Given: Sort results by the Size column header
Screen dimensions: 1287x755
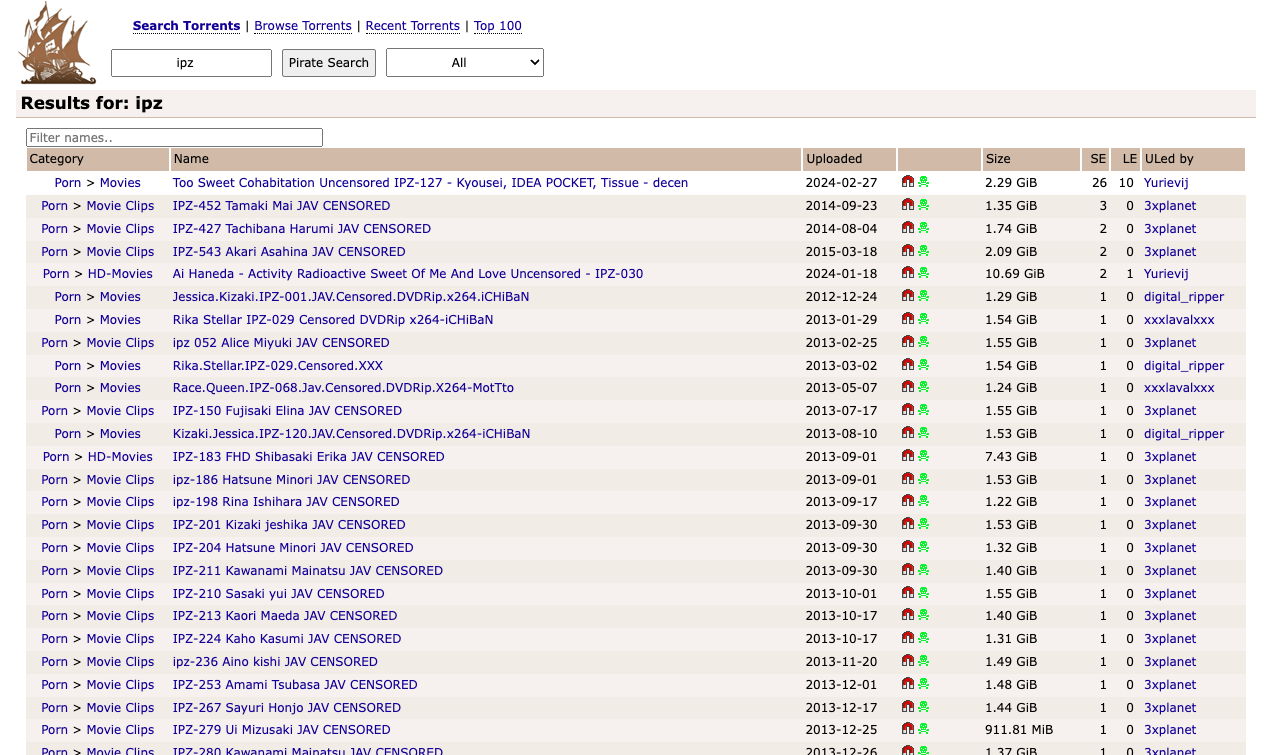Looking at the screenshot, I should point(998,159).
